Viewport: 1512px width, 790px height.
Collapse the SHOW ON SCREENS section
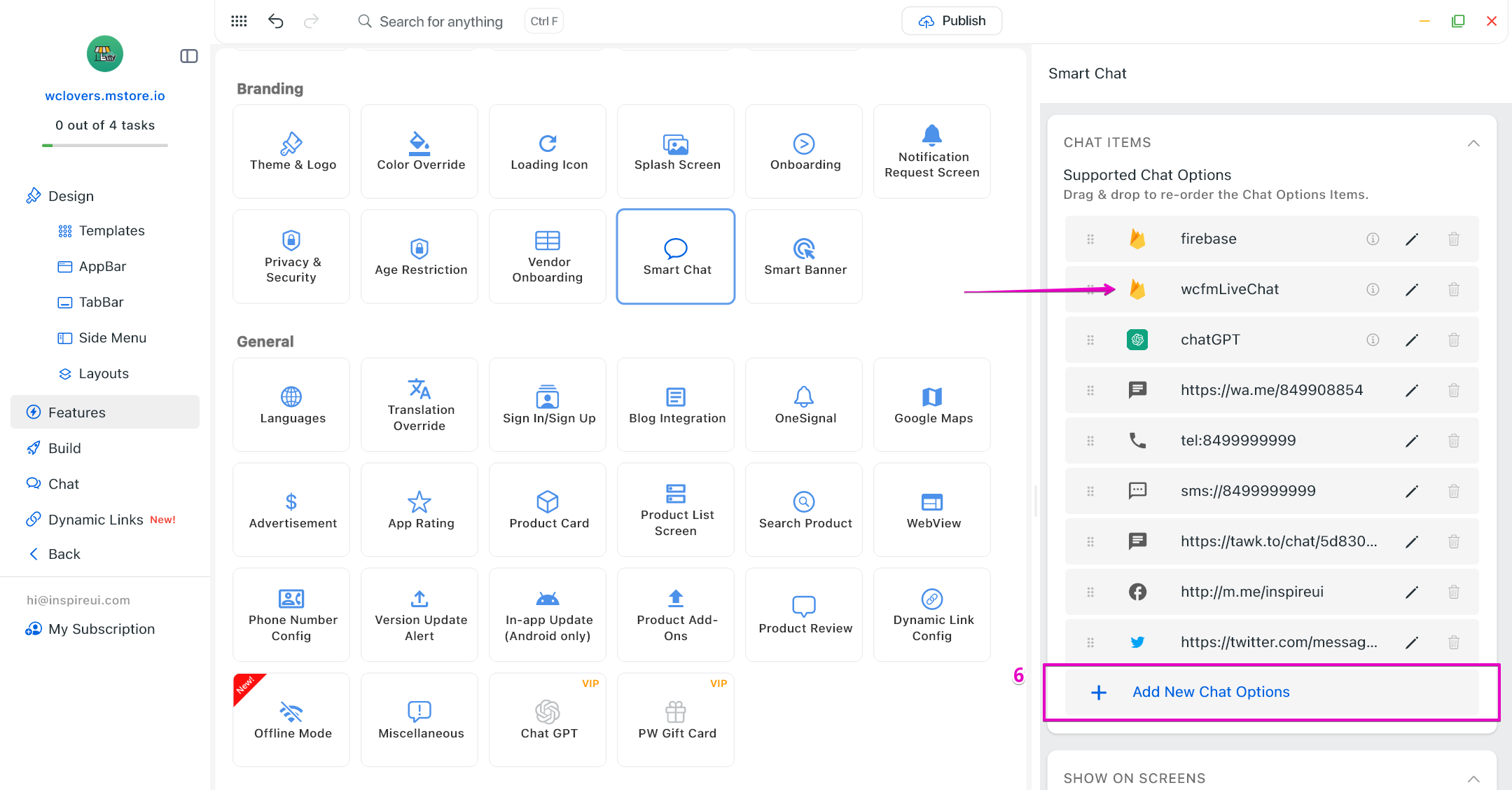(x=1473, y=779)
